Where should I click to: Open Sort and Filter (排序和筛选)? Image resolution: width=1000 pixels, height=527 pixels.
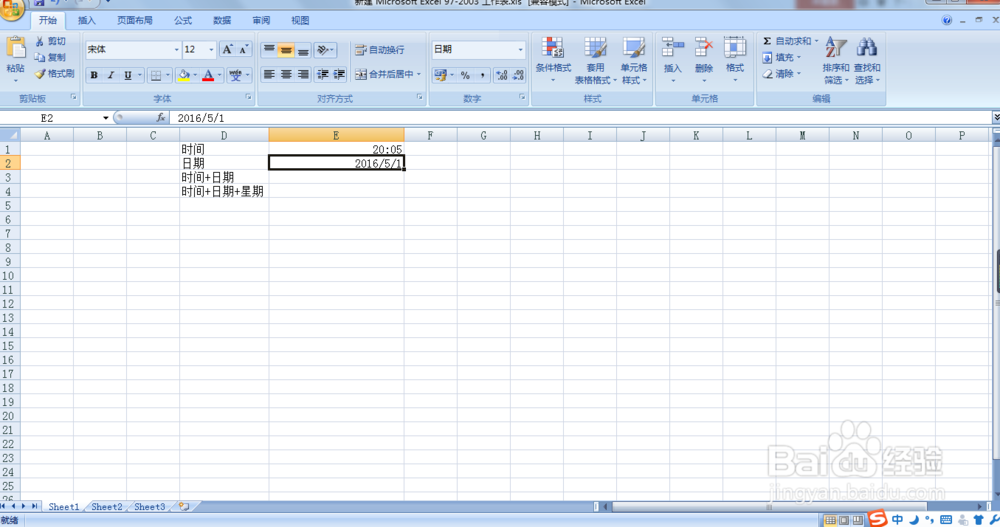click(835, 60)
